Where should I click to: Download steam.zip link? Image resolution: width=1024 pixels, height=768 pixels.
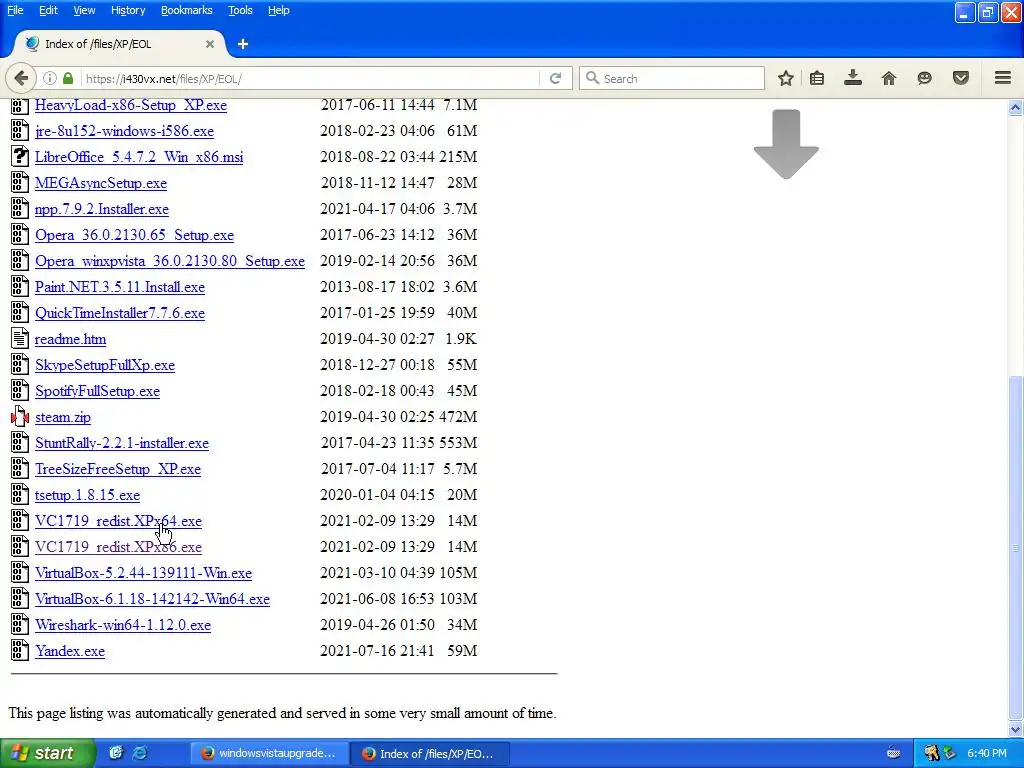63,417
